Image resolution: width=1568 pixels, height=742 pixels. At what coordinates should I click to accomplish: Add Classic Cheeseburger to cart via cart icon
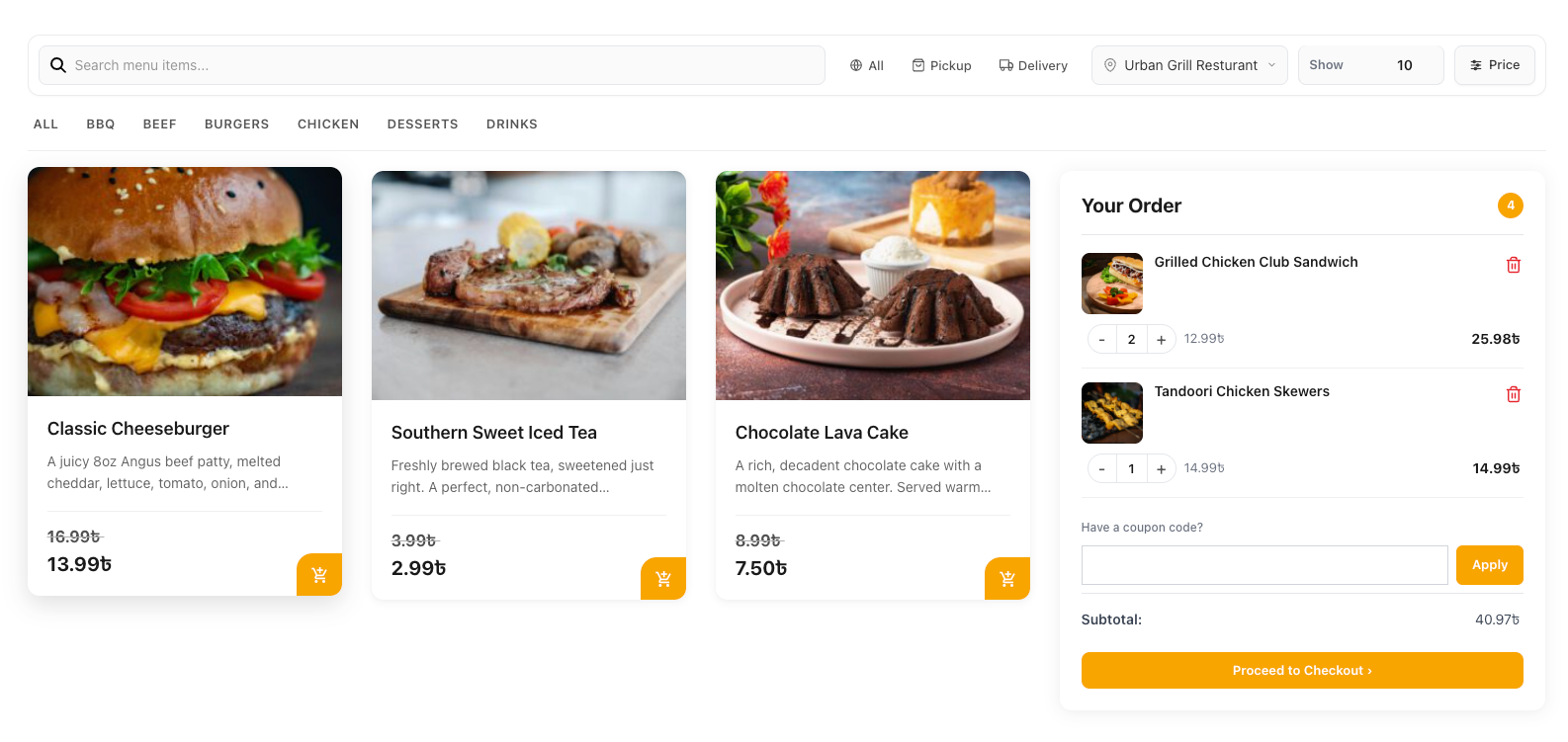click(318, 577)
